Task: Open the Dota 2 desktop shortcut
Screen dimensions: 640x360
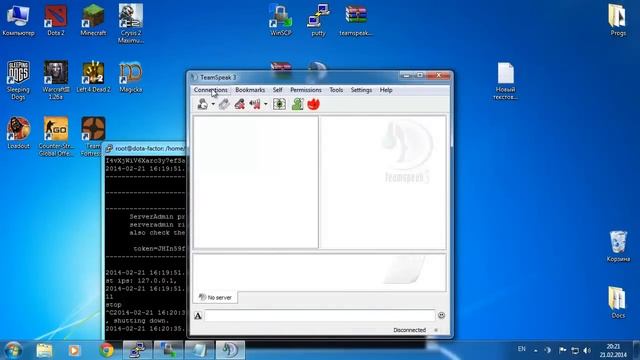Action: tap(56, 20)
